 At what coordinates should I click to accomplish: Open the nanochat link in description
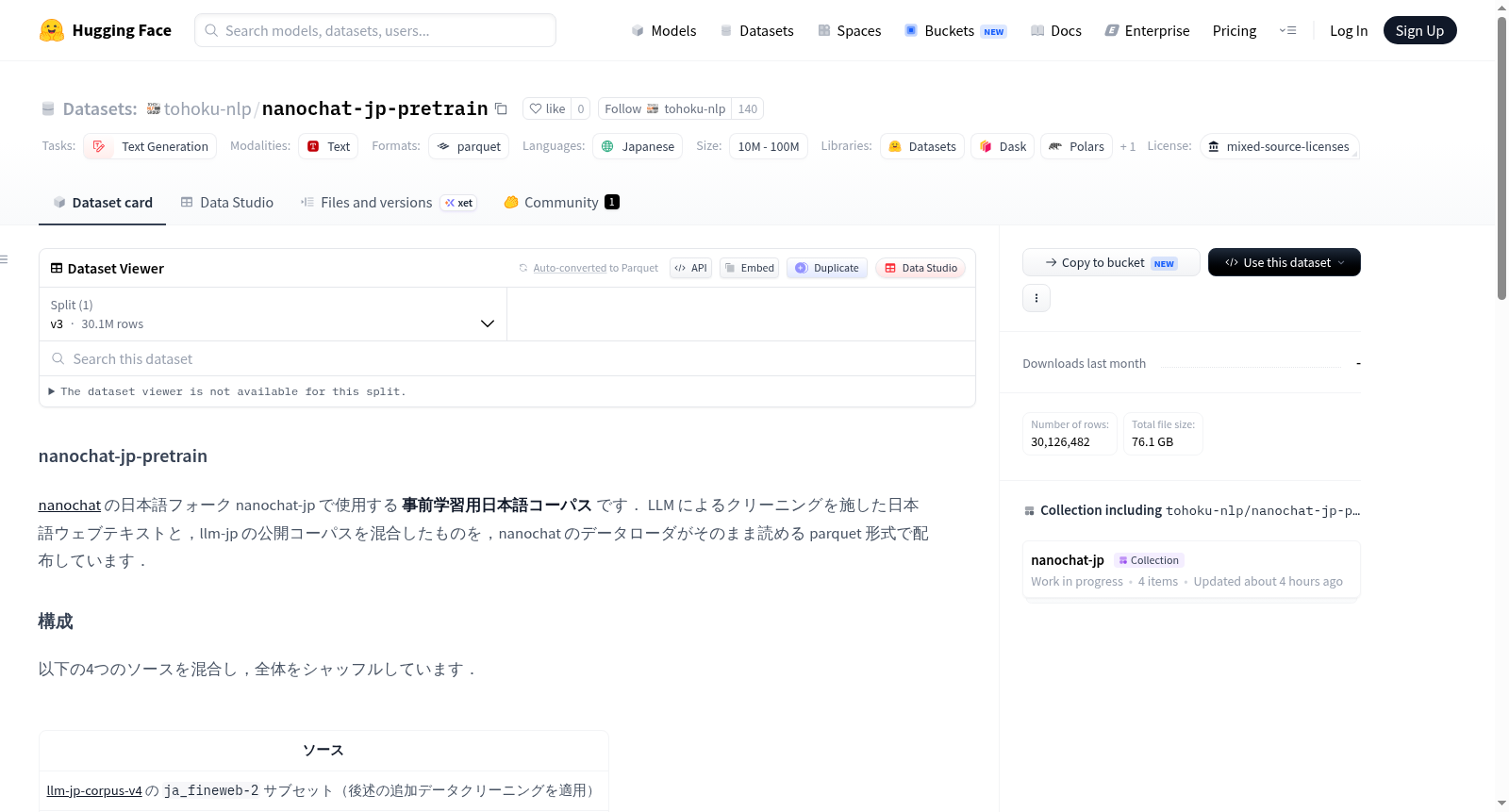pos(69,505)
